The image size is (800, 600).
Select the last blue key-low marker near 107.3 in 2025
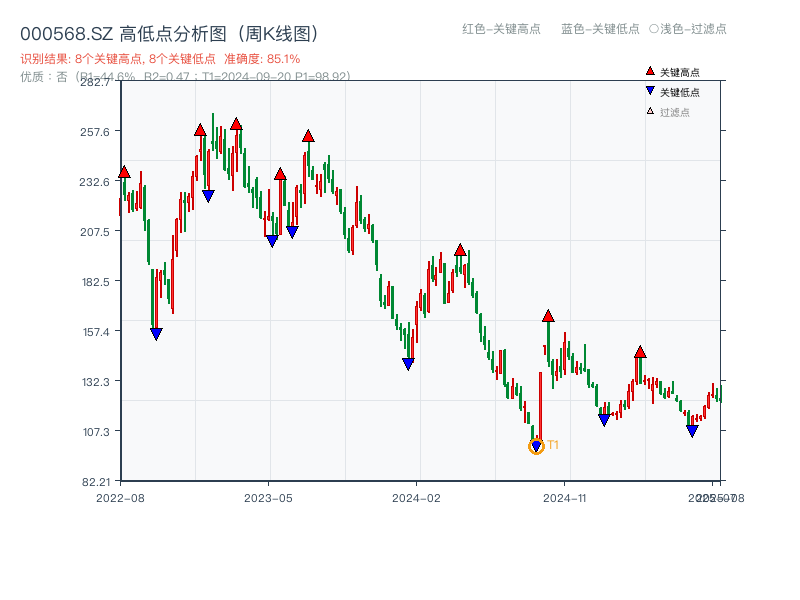click(692, 432)
